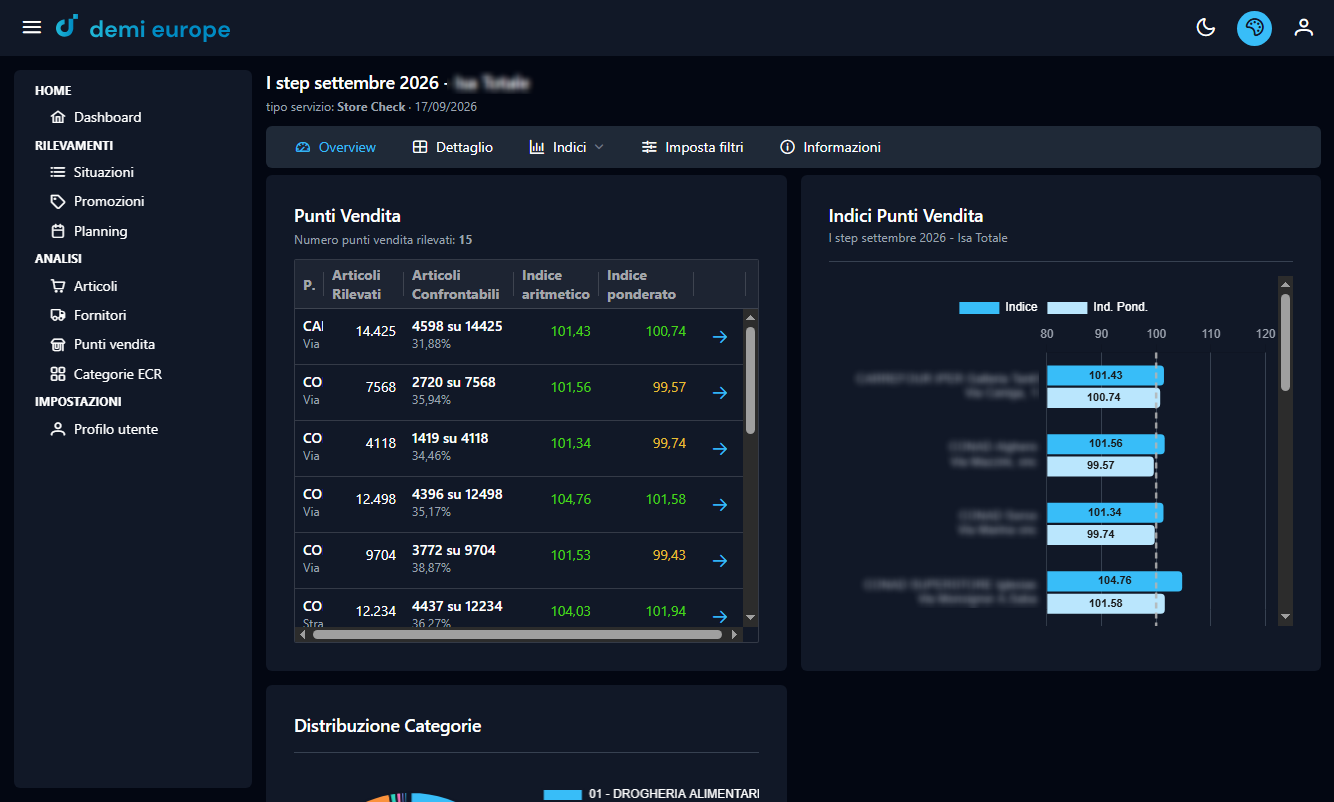Image resolution: width=1334 pixels, height=802 pixels.
Task: Open the color palette theme picker
Action: click(1254, 28)
